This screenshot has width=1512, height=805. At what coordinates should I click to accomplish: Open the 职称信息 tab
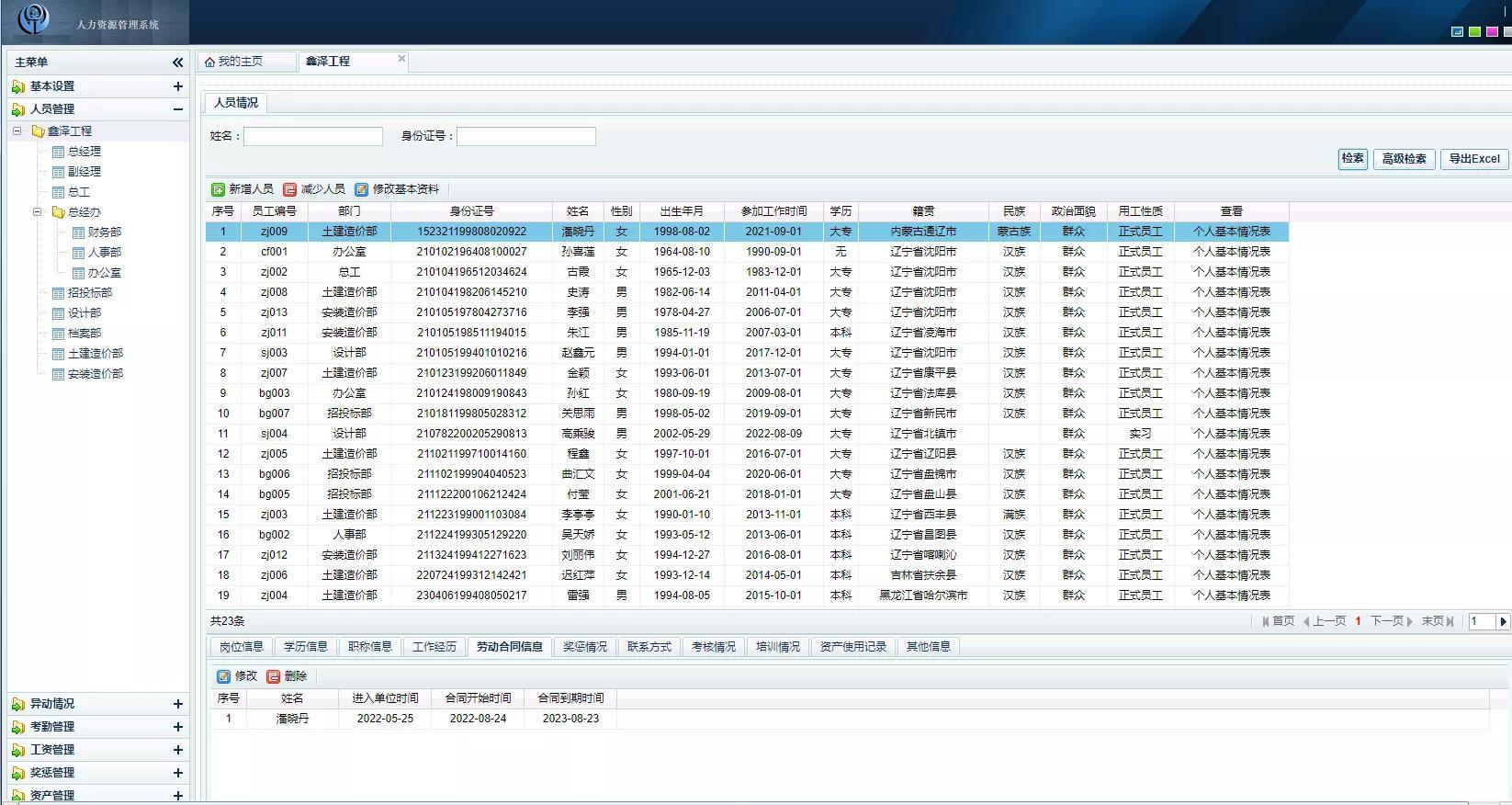click(x=369, y=647)
